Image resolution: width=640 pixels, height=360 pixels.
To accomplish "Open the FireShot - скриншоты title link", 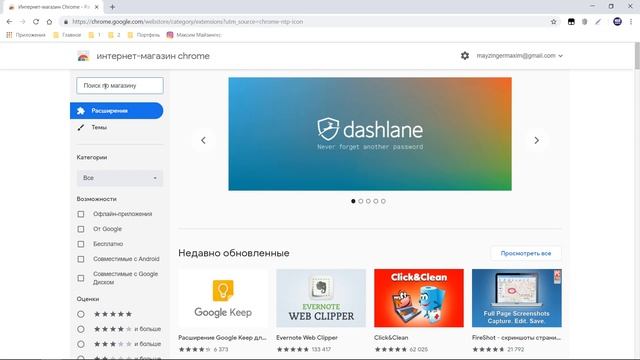I will [x=516, y=338].
